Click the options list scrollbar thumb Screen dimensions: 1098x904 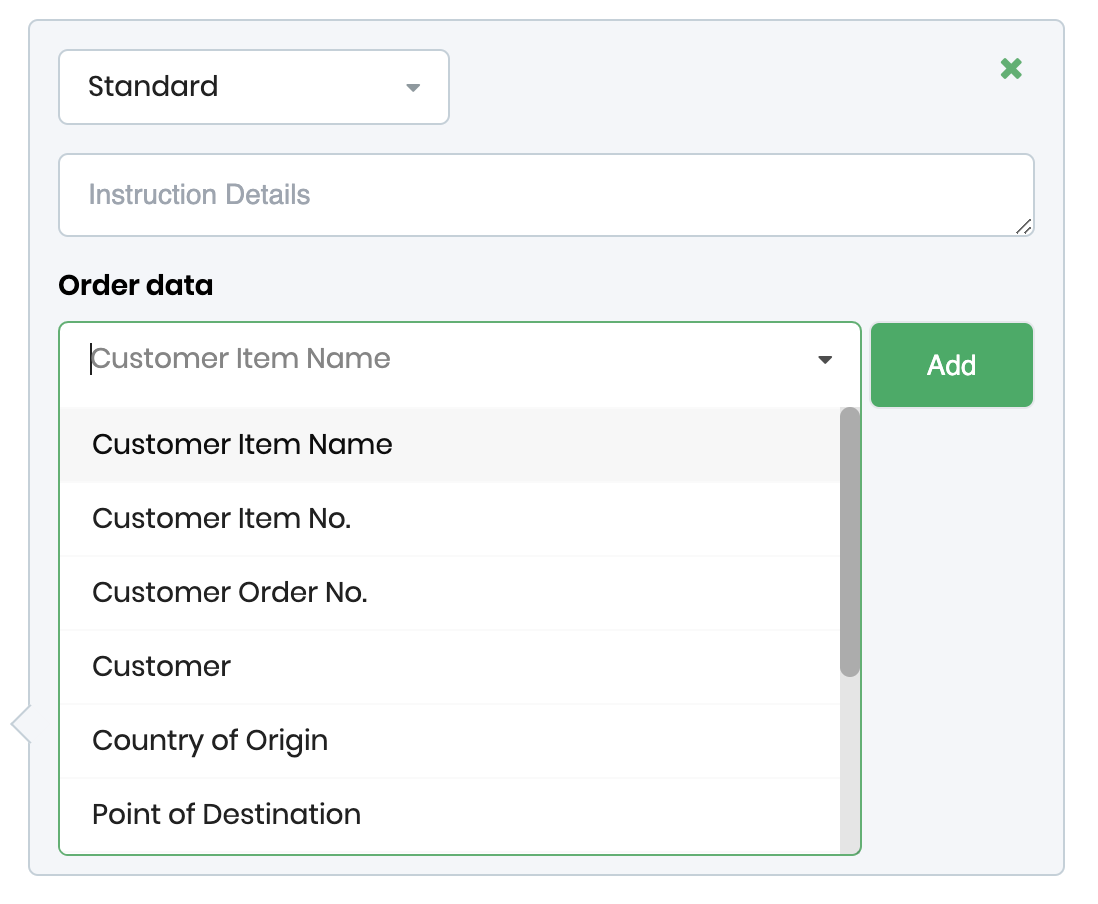click(850, 541)
